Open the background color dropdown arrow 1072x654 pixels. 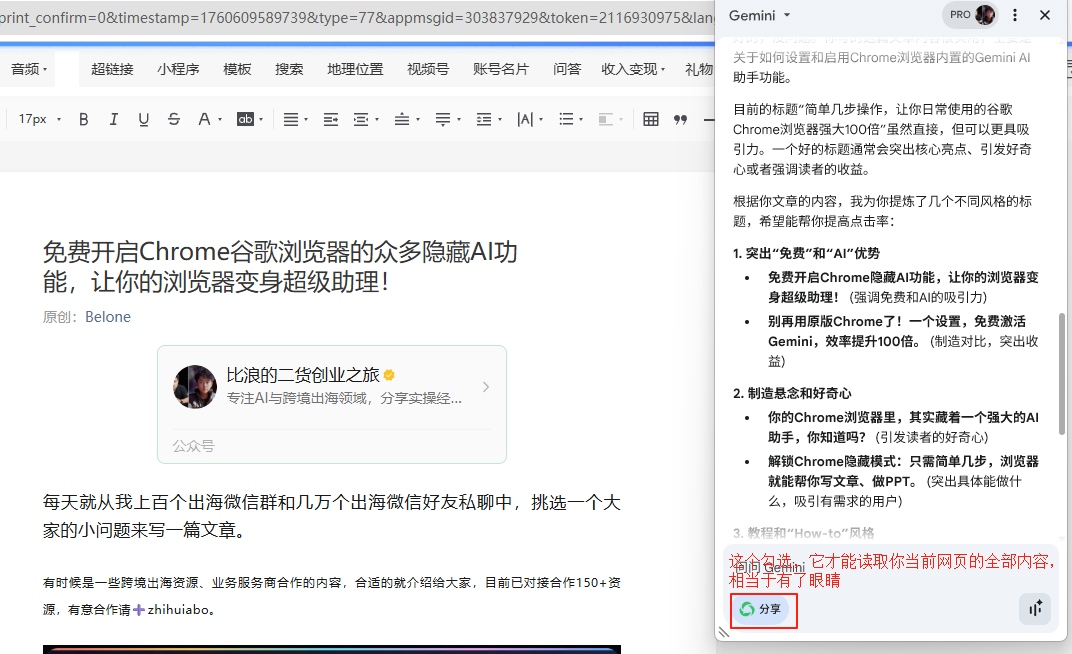[x=261, y=120]
